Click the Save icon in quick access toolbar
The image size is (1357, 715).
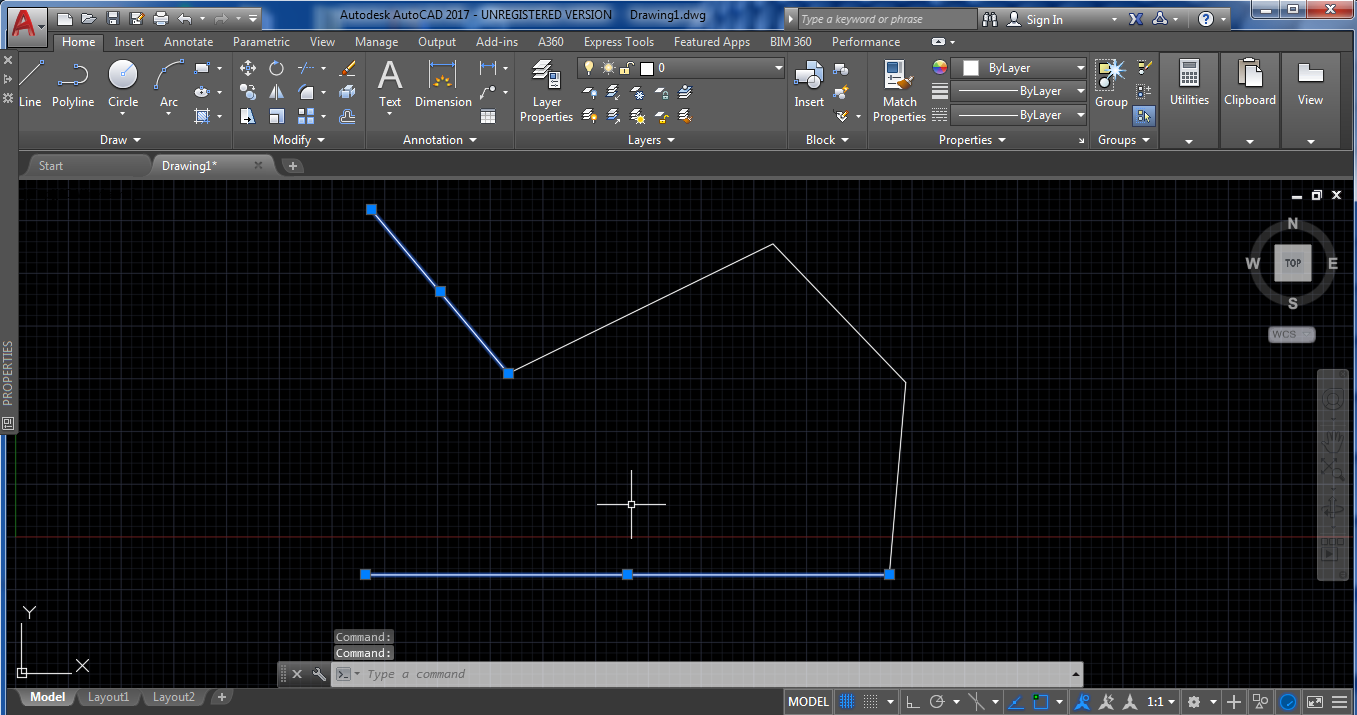[x=113, y=18]
